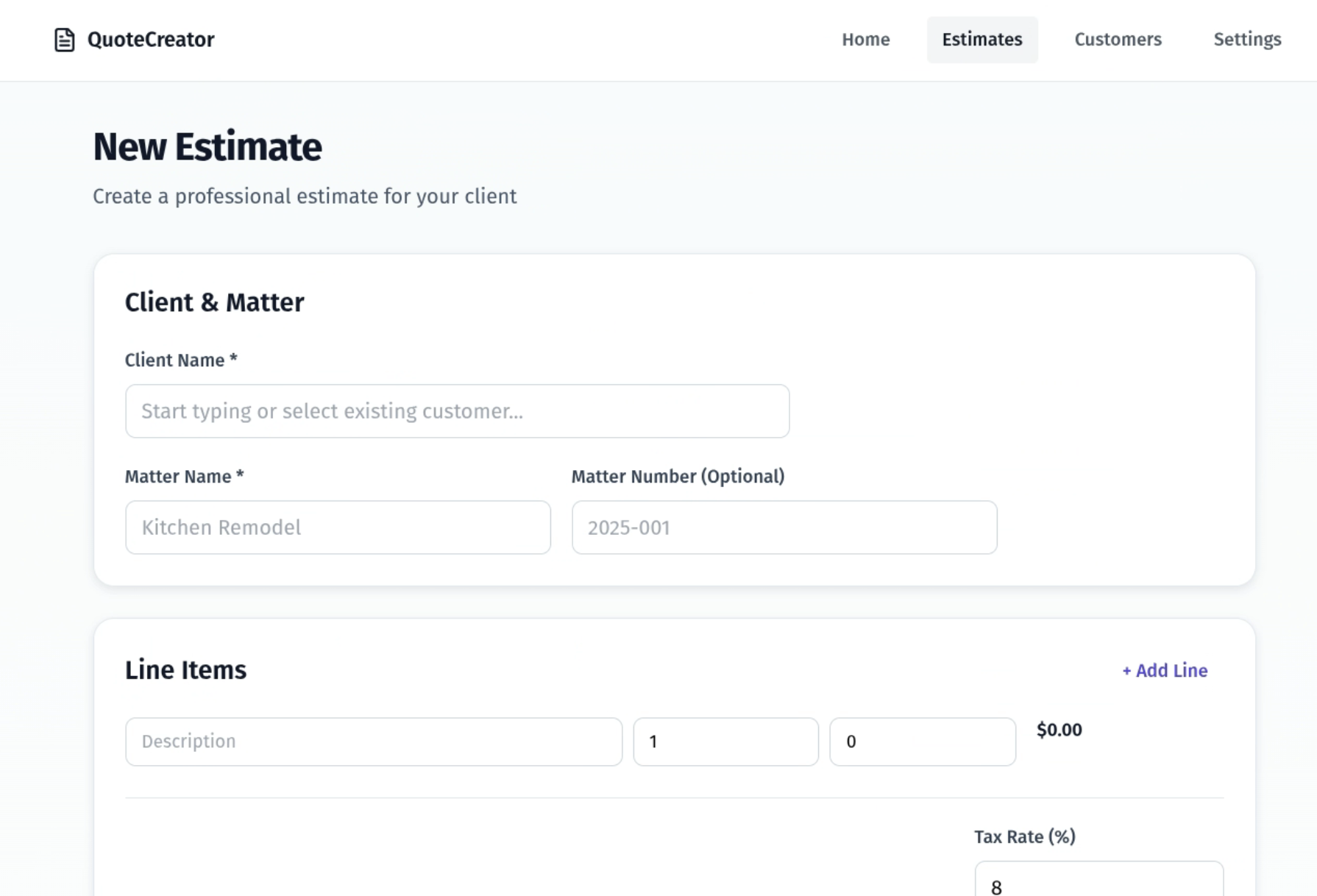The height and width of the screenshot is (896, 1317).
Task: Click the Client & Matter section heading
Action: point(214,302)
